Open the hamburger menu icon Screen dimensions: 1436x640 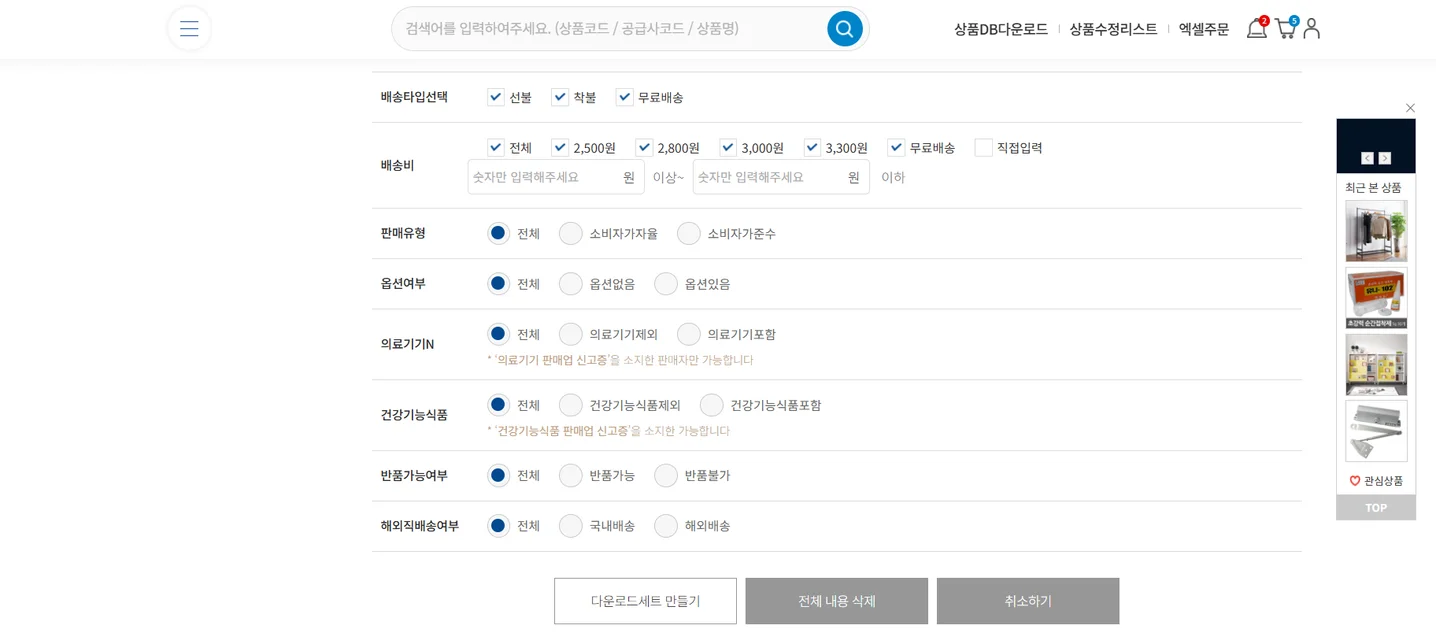click(x=189, y=28)
